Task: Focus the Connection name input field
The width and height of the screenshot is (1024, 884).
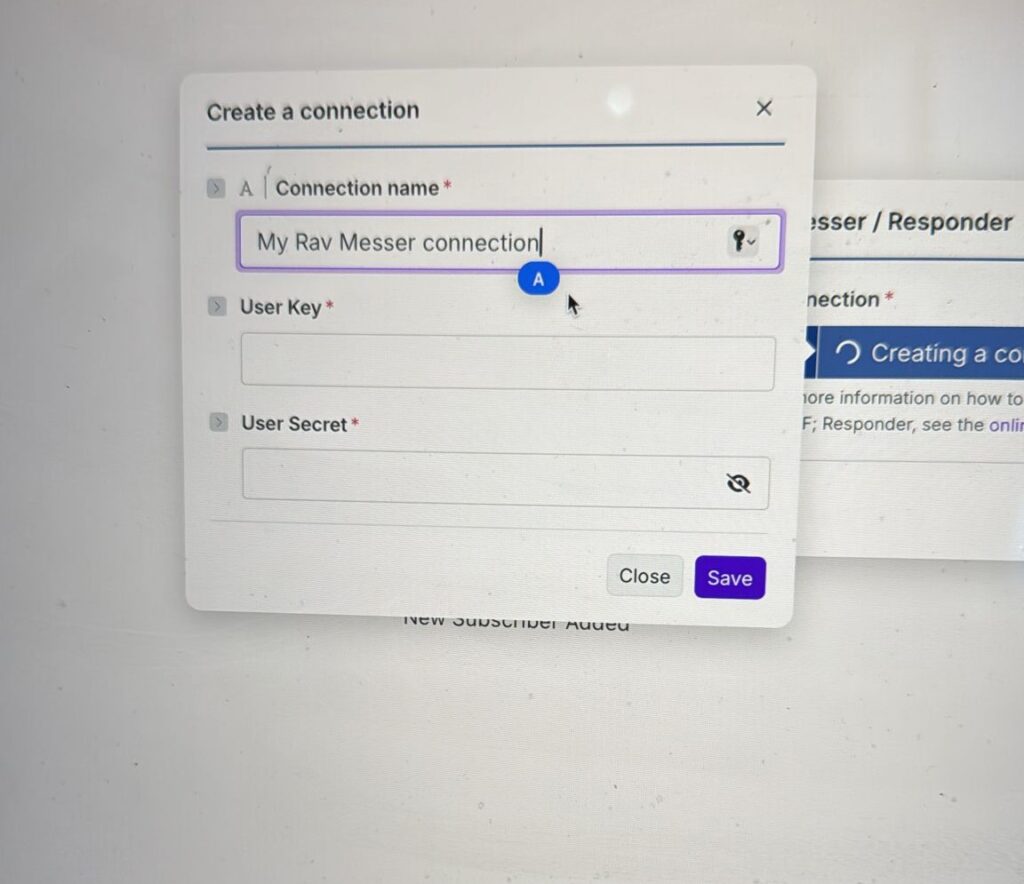Action: coord(510,242)
